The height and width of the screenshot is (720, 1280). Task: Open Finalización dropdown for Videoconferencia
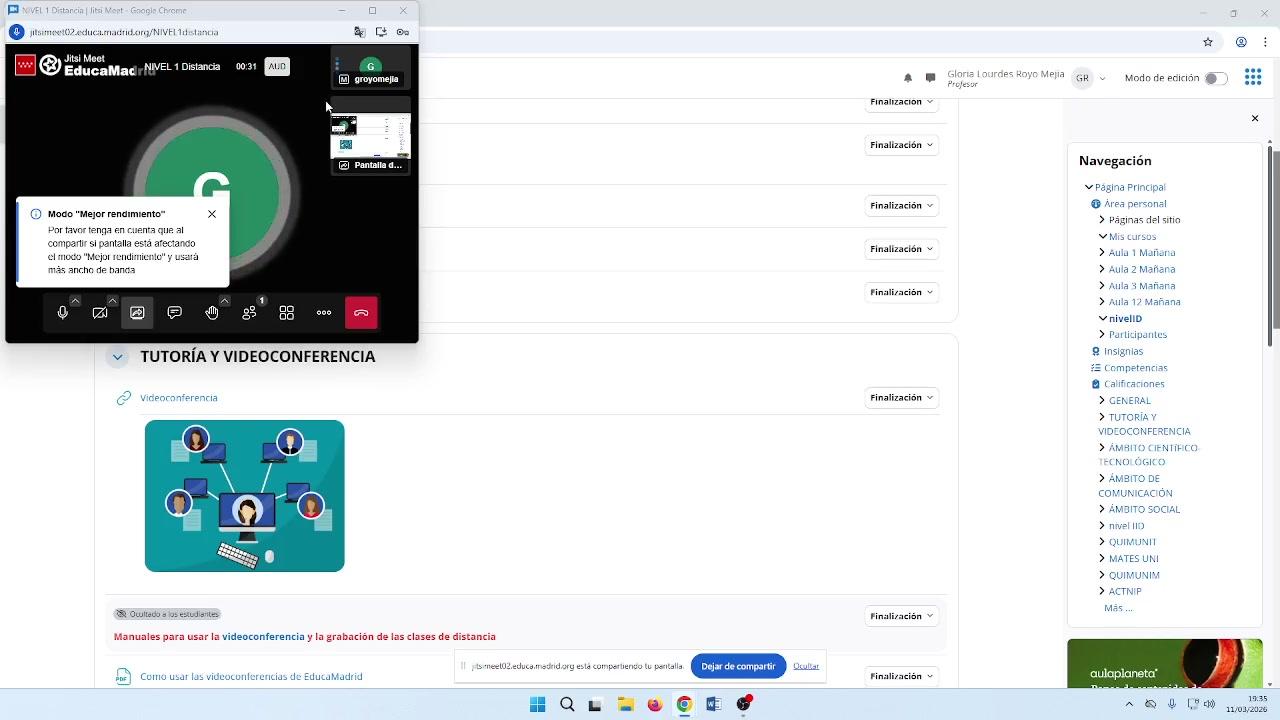pyautogui.click(x=902, y=398)
